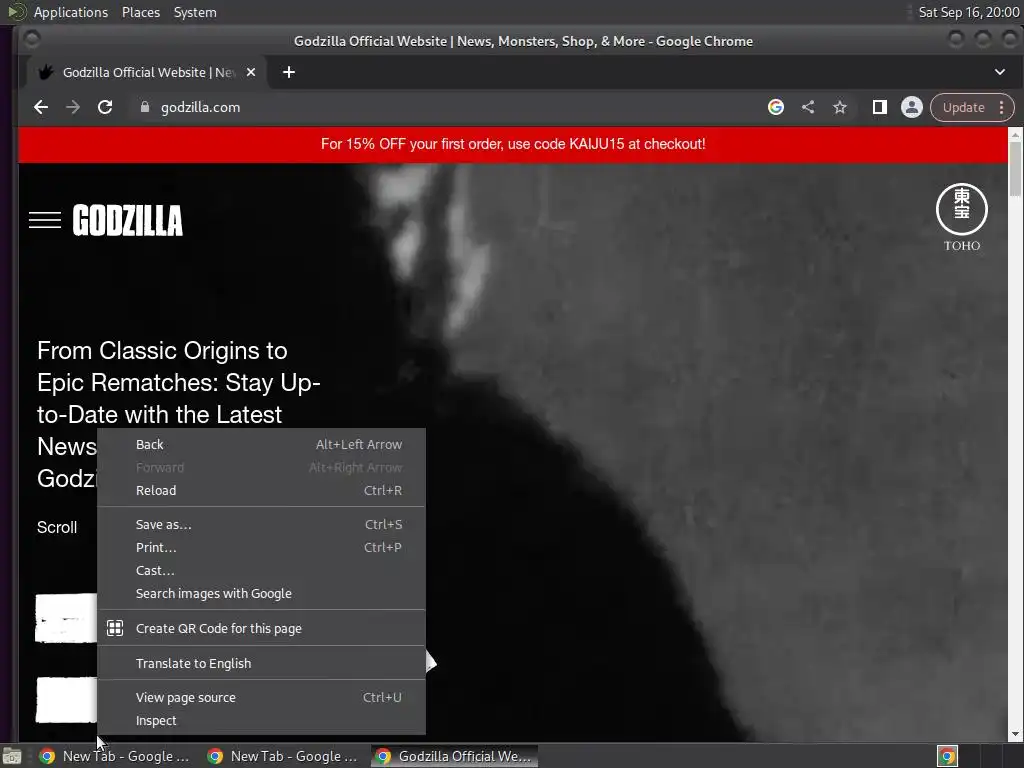
Task: Choose Translate to English
Action: click(x=261, y=663)
